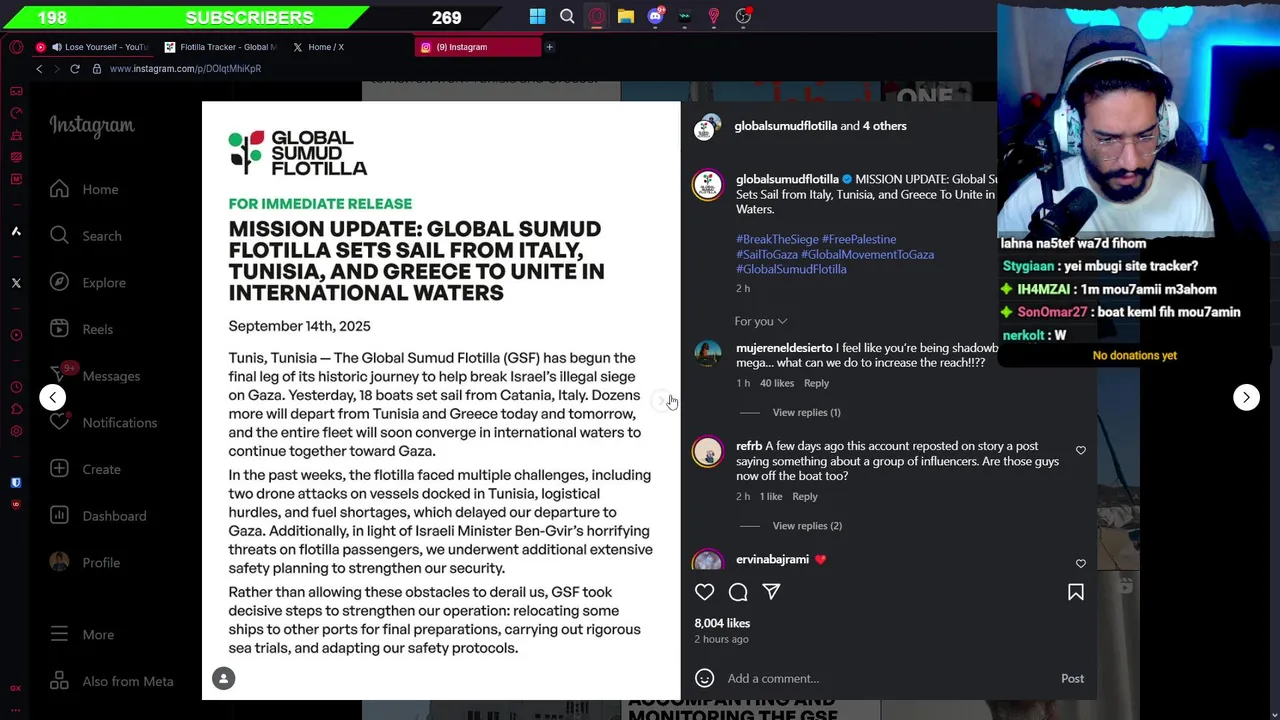
Task: Click the "40 likes" count on mujereneldesierto's comment
Action: pyautogui.click(x=777, y=383)
